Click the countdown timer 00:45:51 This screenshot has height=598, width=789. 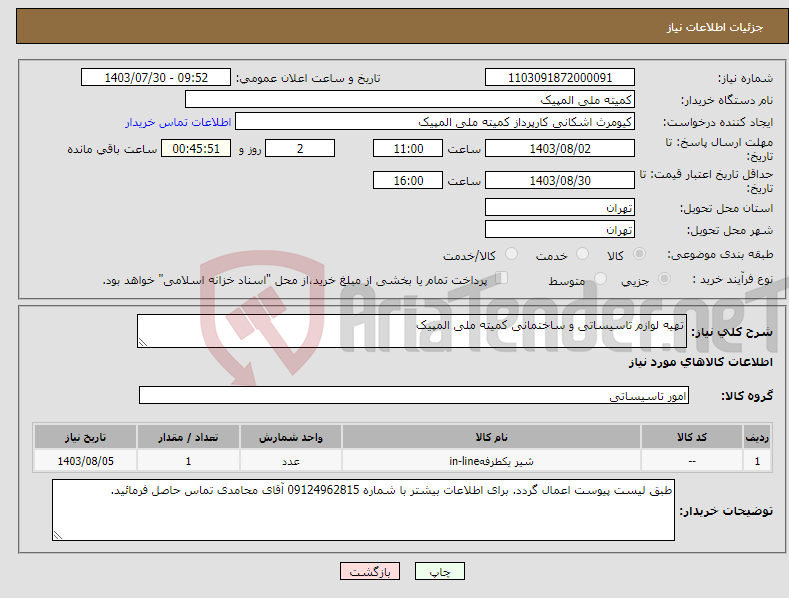point(196,148)
